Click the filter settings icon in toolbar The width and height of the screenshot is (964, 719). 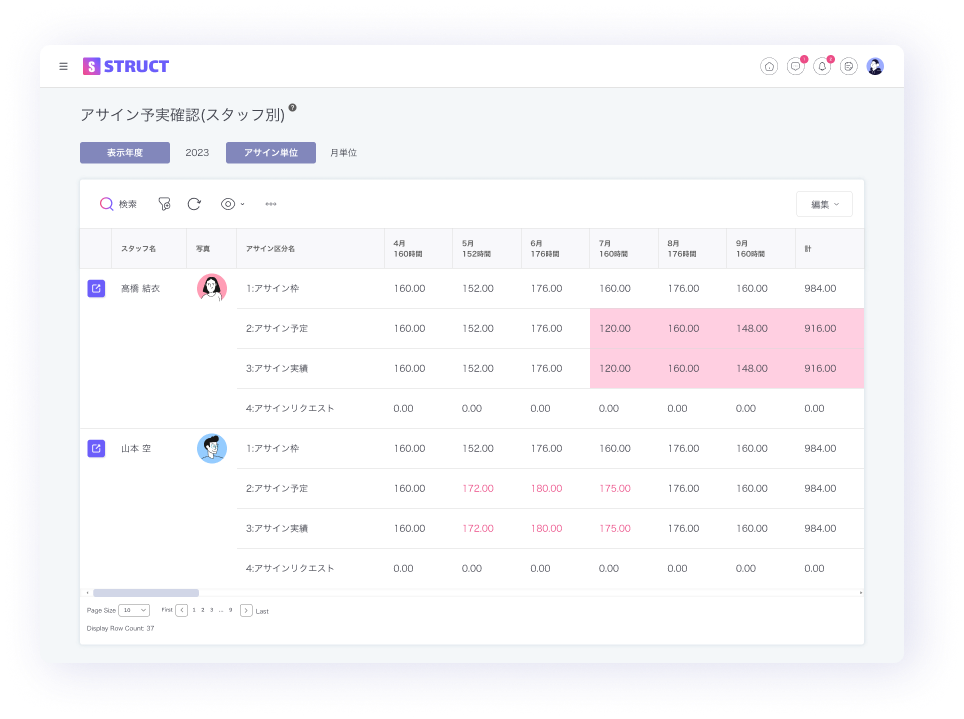click(164, 204)
